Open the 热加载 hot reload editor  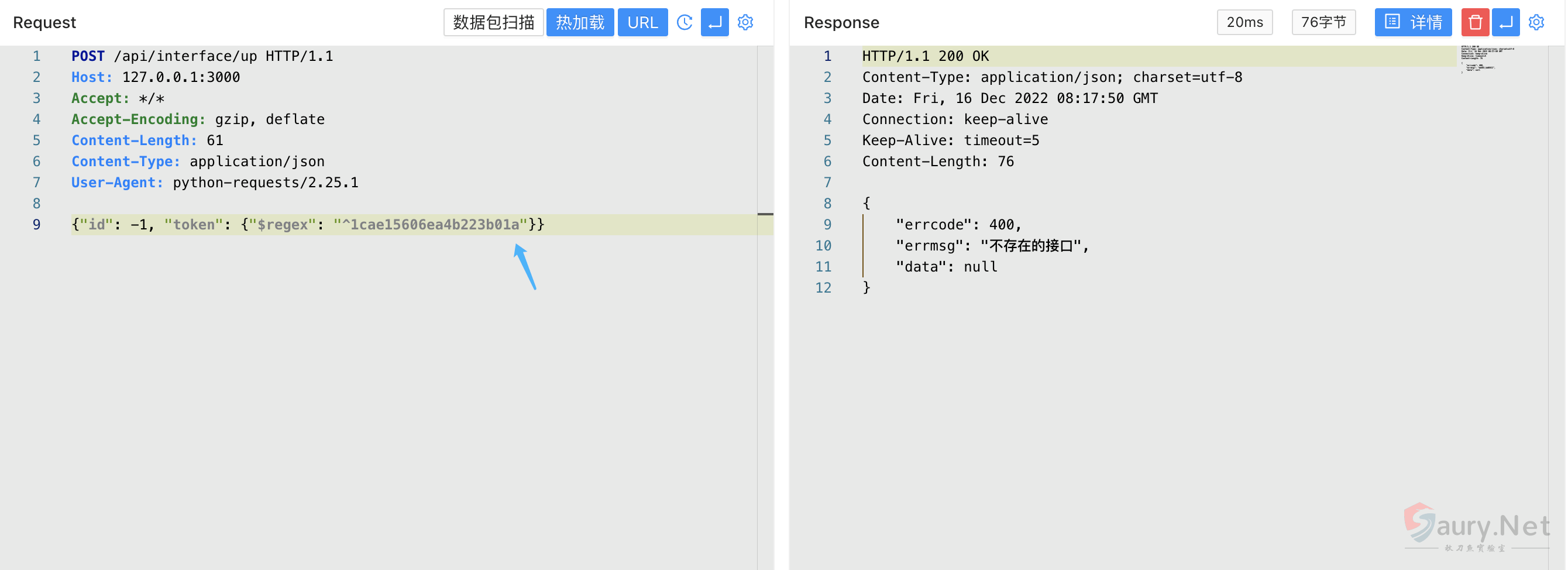(579, 23)
